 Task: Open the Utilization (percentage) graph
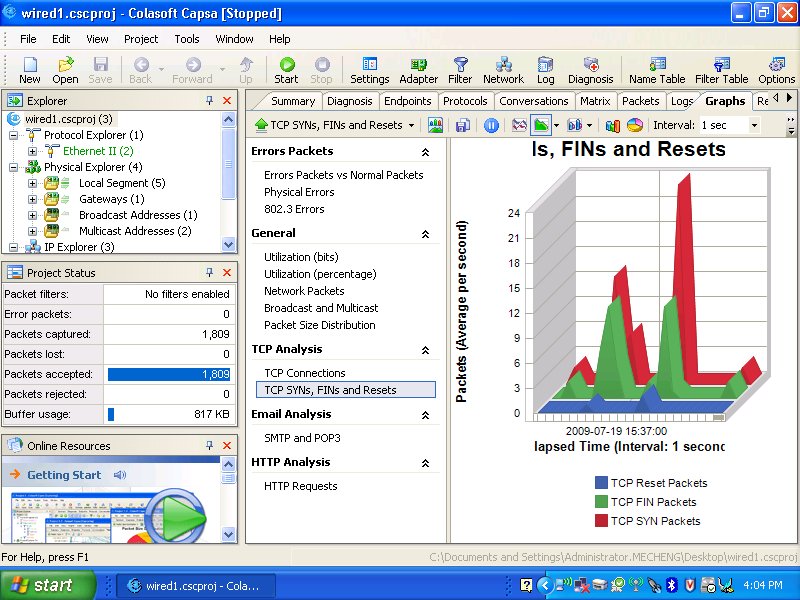(x=320, y=274)
